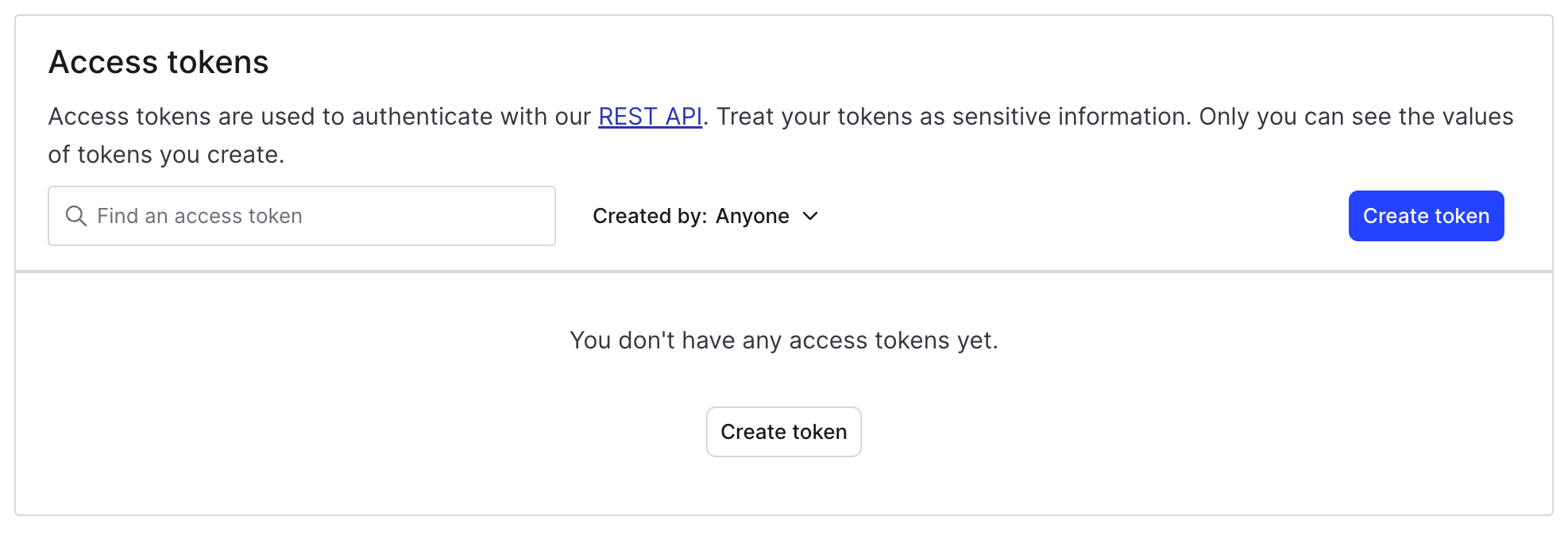Screen dimensions: 1568x535
Task: Click the token description paragraph text
Action: coord(318,117)
